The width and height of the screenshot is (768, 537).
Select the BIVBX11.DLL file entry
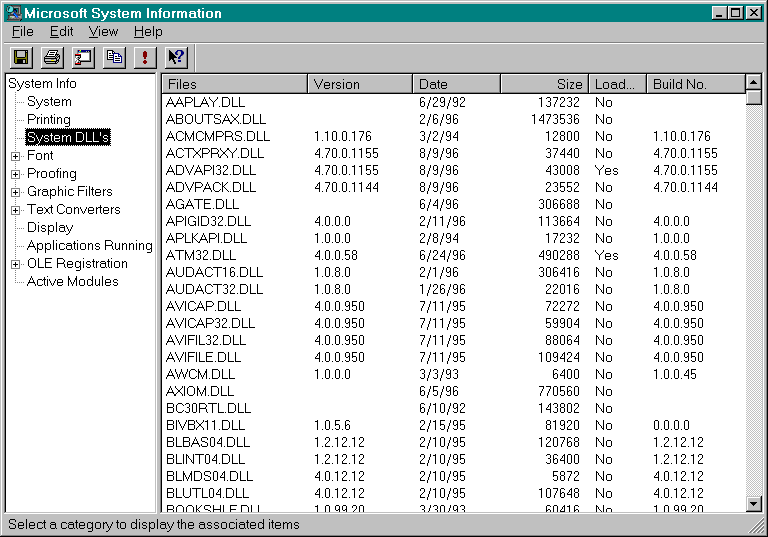pyautogui.click(x=206, y=425)
